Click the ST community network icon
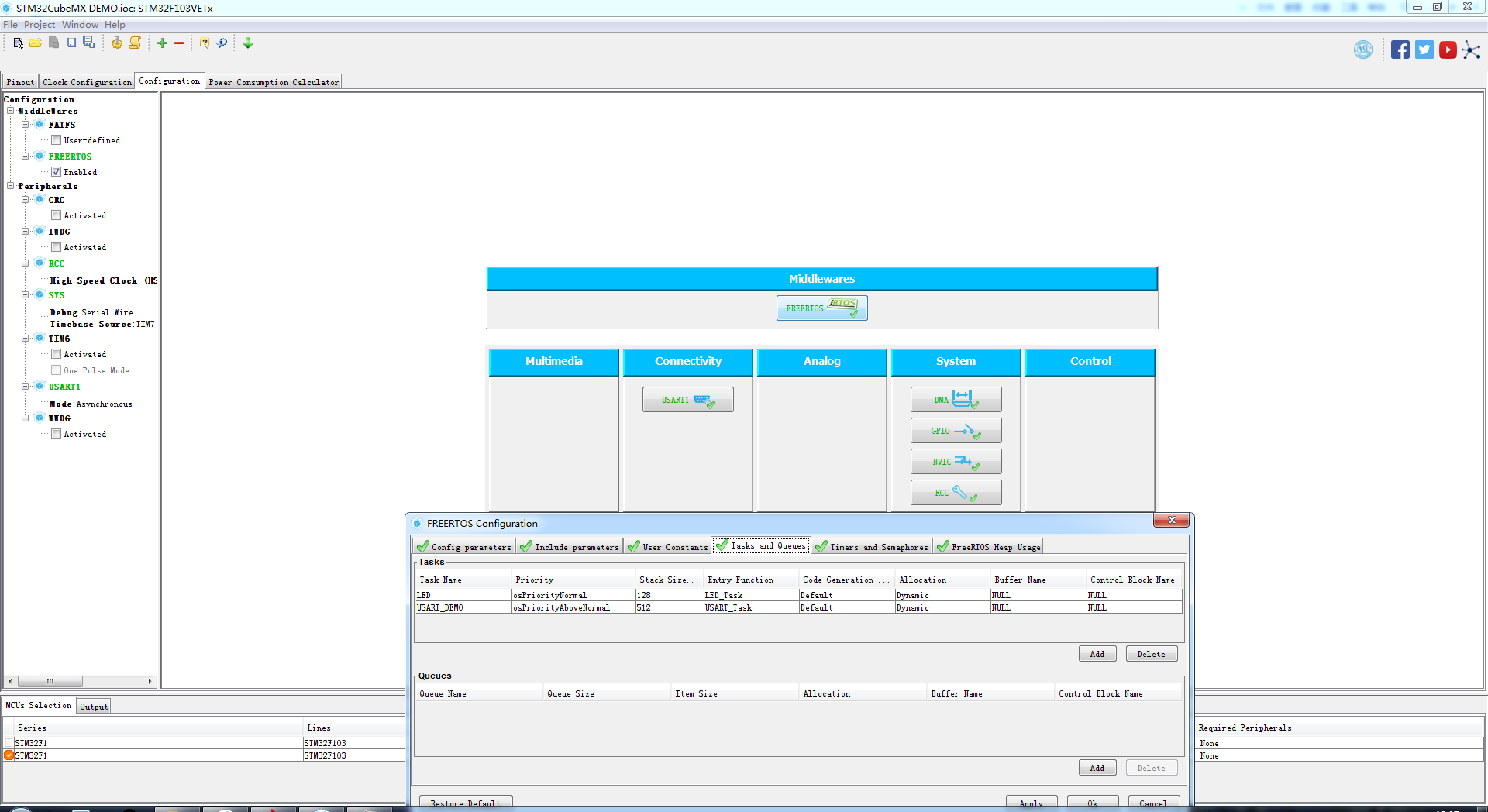This screenshot has width=1488, height=812. click(1471, 50)
